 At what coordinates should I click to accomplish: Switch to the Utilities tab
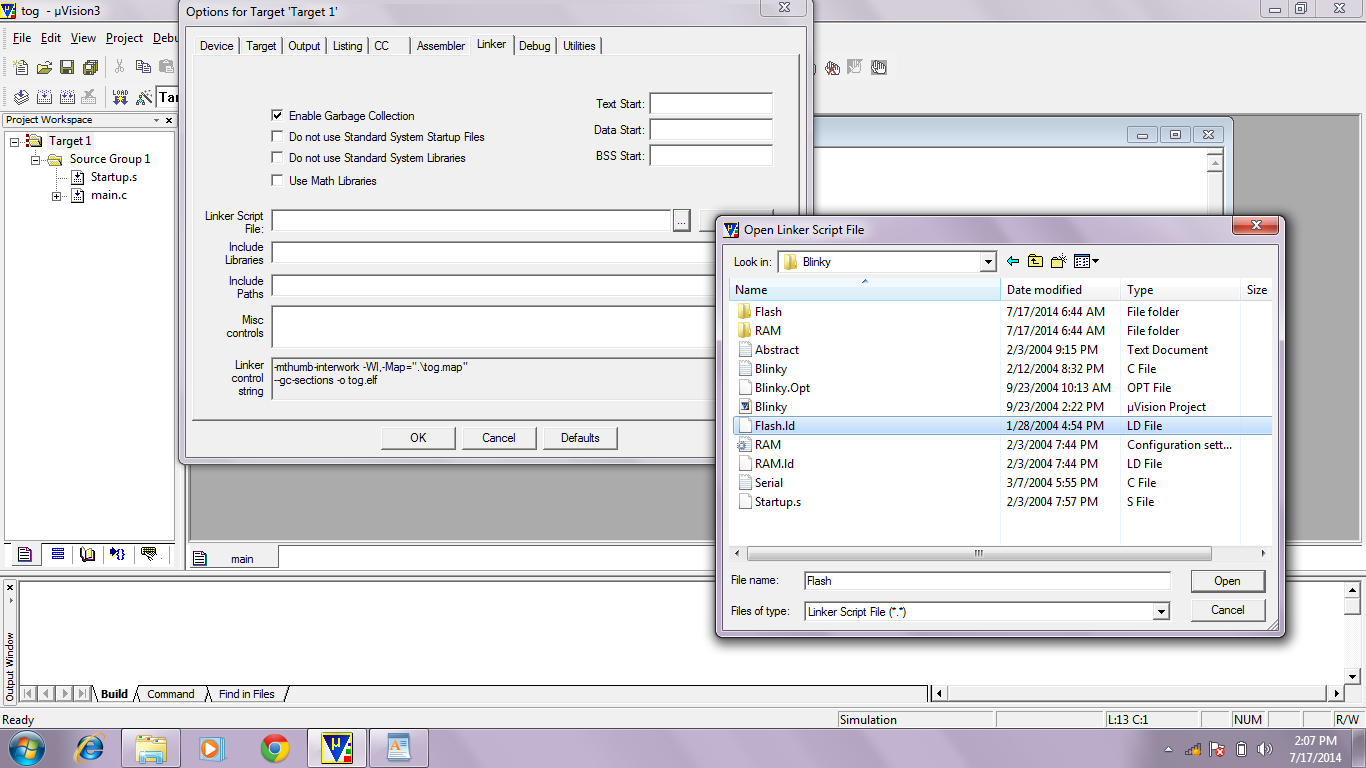[579, 46]
